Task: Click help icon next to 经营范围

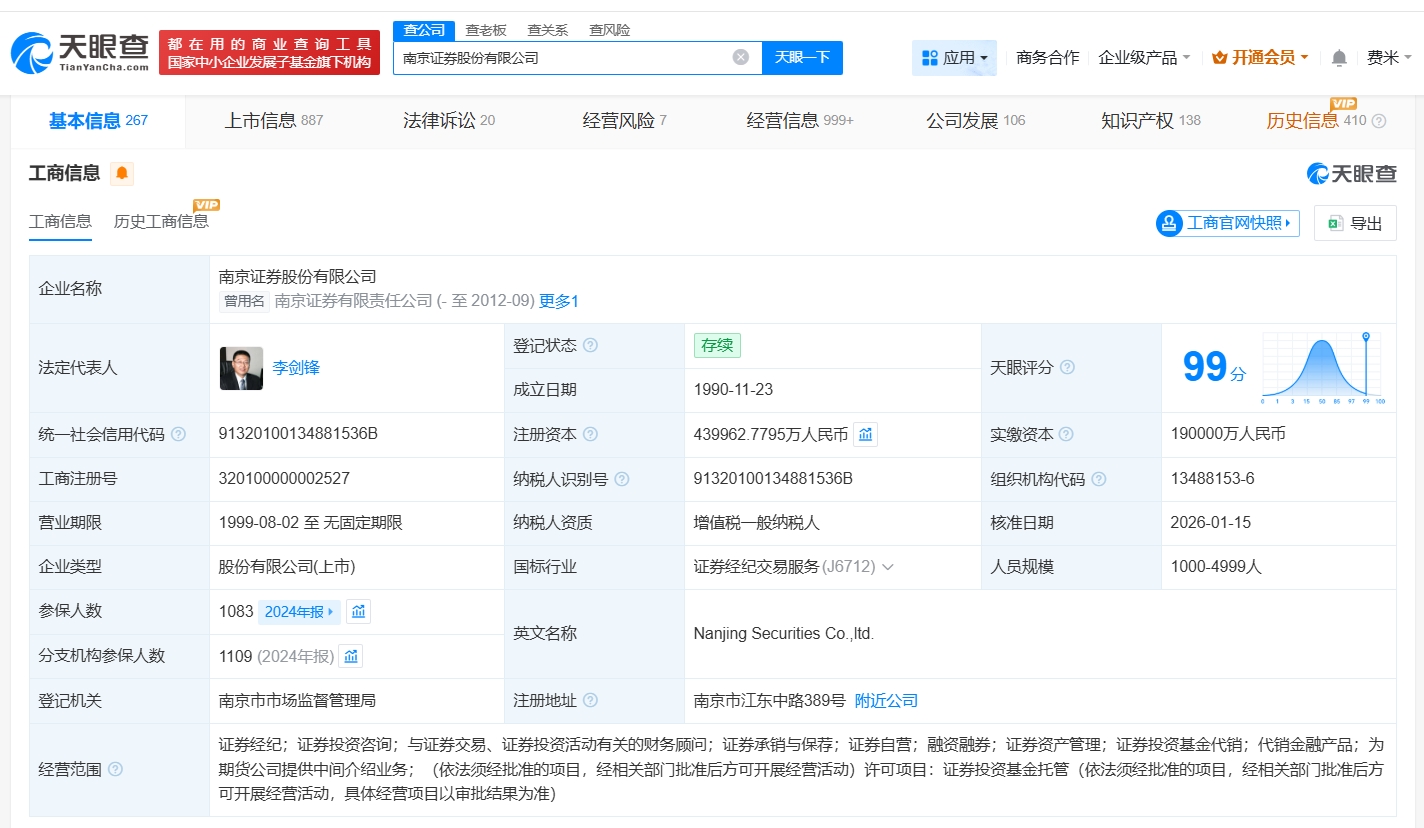Action: [x=115, y=769]
